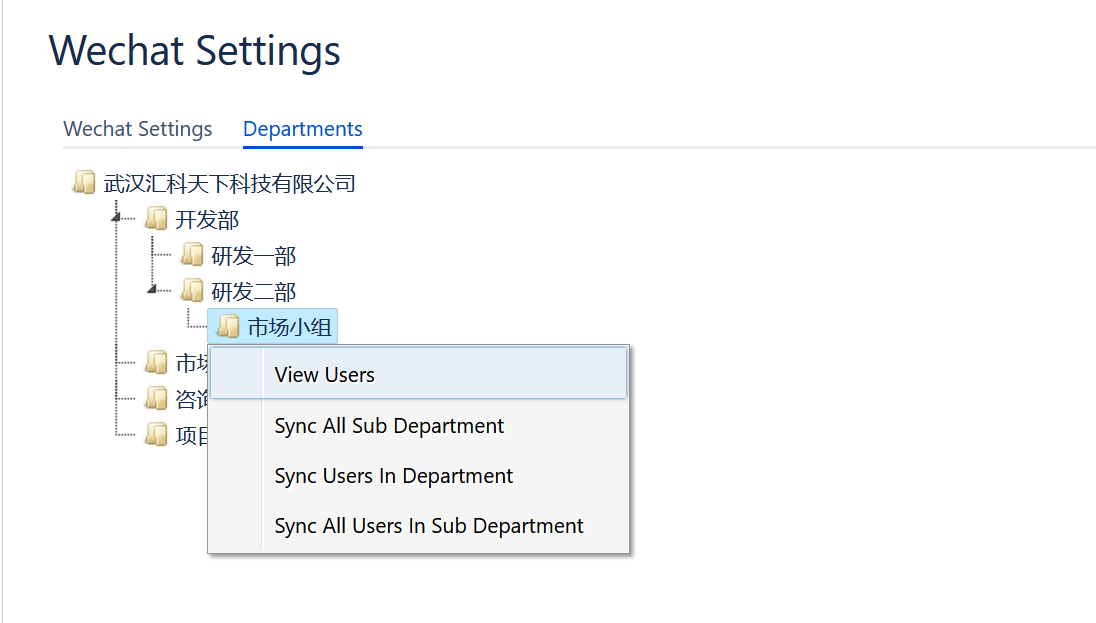Choose View Users from the context menu
The height and width of the screenshot is (623, 1096).
click(x=325, y=375)
